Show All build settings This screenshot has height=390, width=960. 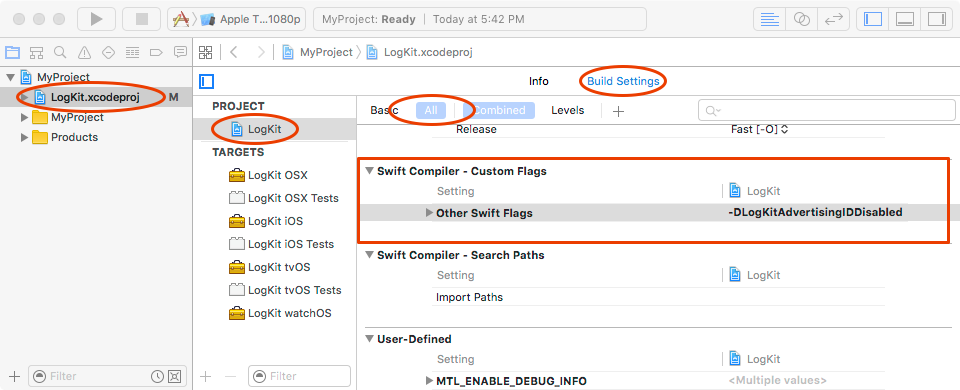(x=431, y=111)
